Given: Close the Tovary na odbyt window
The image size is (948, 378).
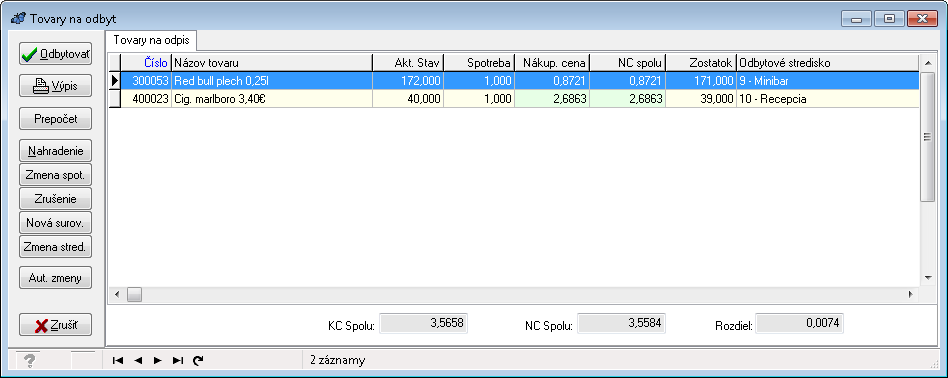Looking at the screenshot, I should (x=923, y=19).
